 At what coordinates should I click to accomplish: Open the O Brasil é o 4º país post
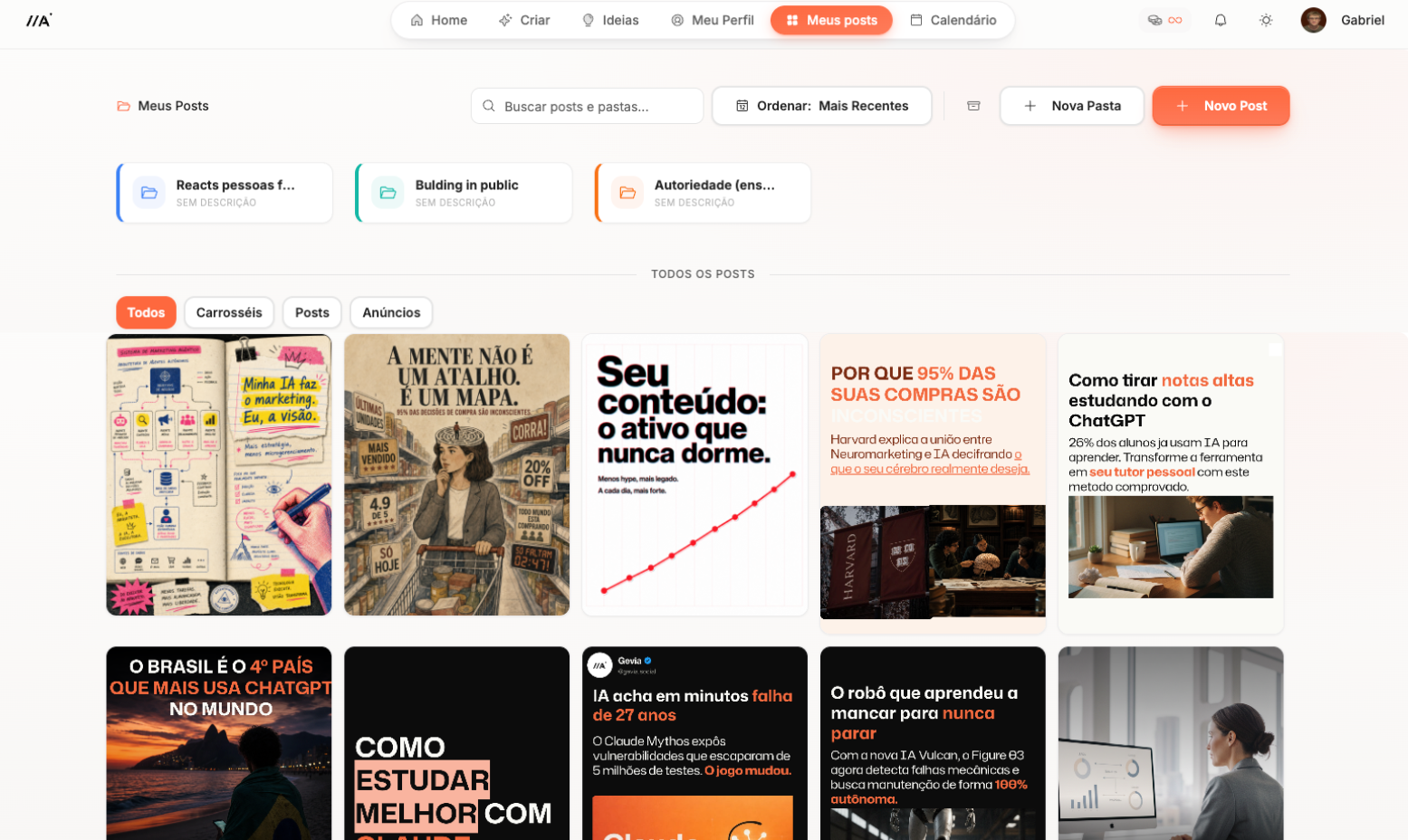point(219,743)
